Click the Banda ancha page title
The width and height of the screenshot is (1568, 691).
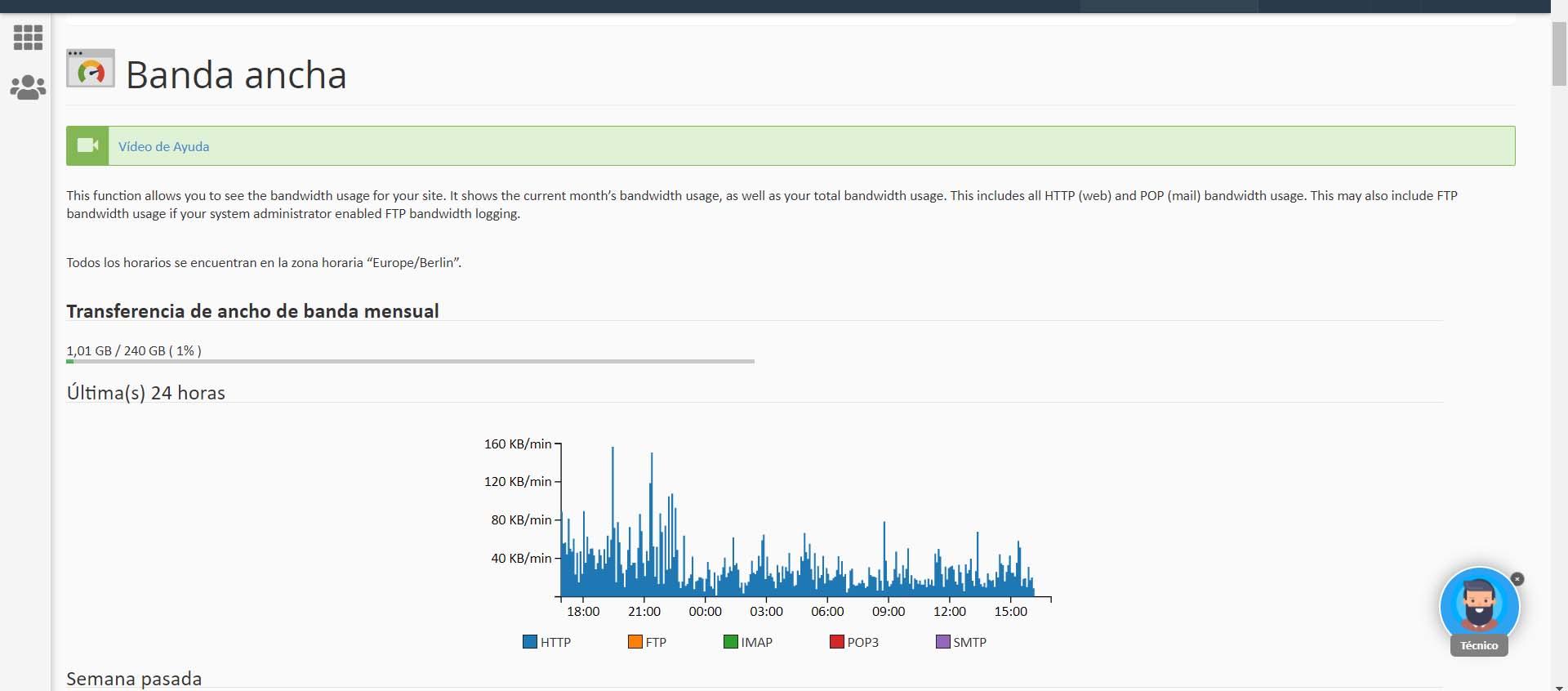point(236,75)
